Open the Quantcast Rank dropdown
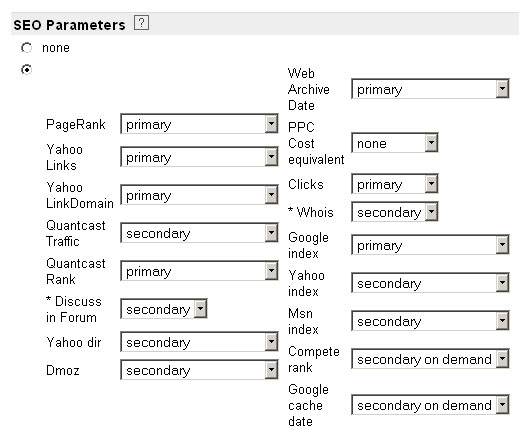 point(199,271)
